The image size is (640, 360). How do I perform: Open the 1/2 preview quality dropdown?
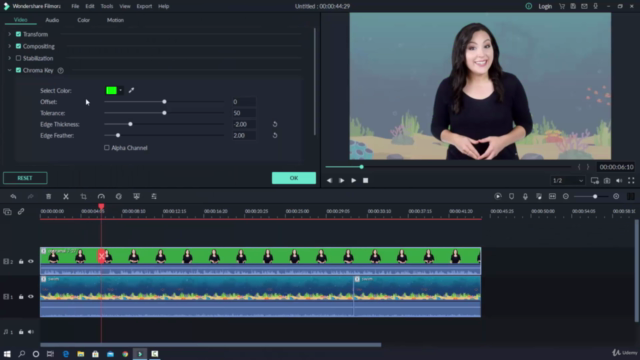tap(567, 180)
